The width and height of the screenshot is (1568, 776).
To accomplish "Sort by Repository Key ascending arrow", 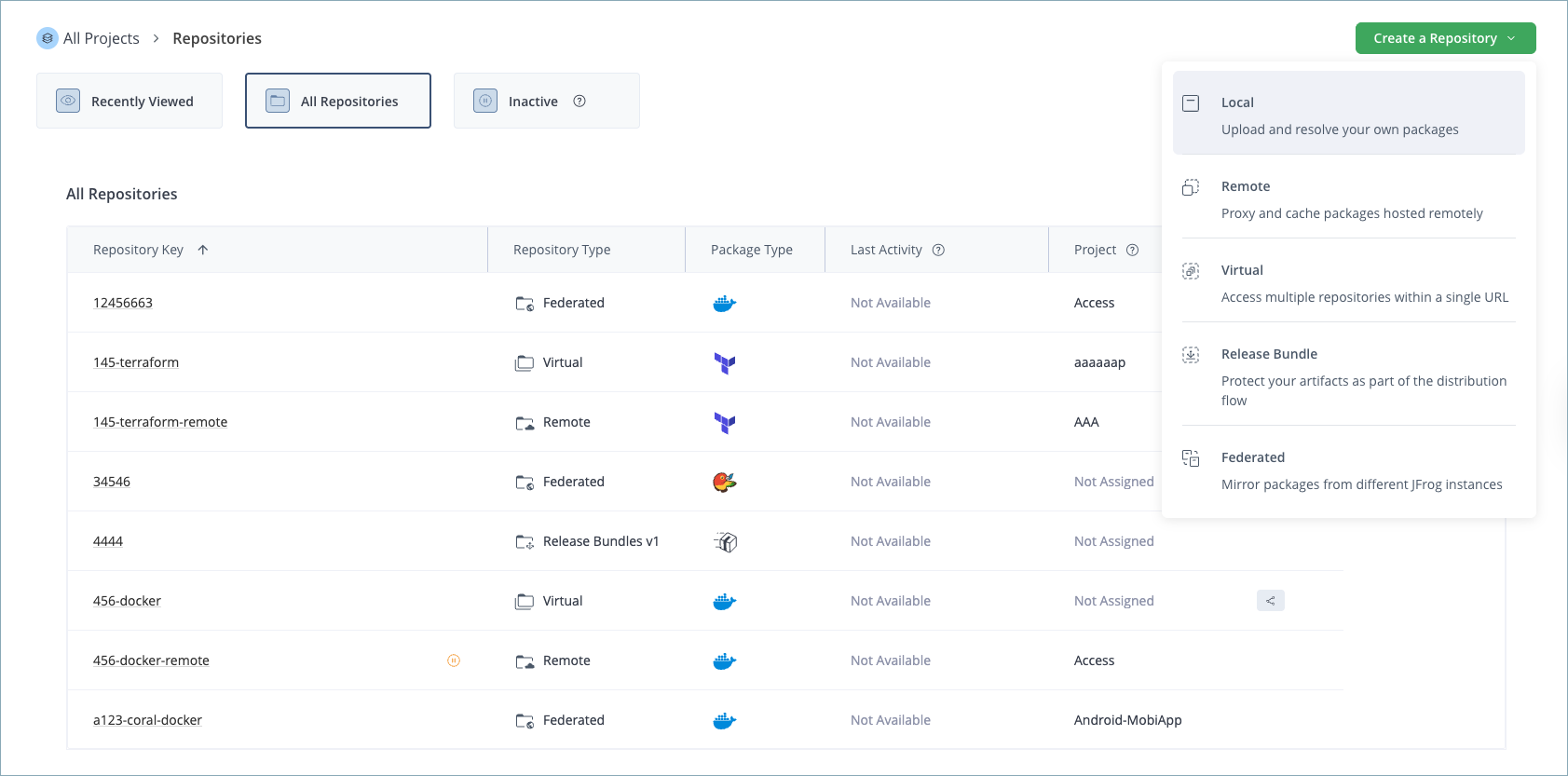I will (x=203, y=250).
